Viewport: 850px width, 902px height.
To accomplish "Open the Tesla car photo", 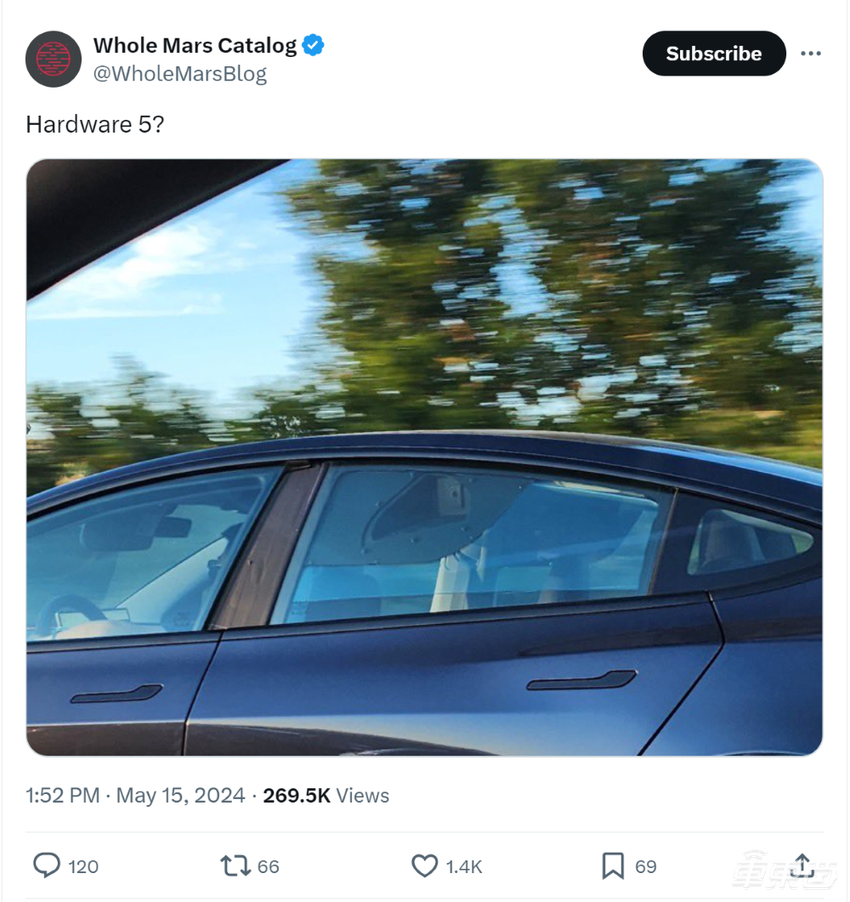I will click(x=424, y=457).
